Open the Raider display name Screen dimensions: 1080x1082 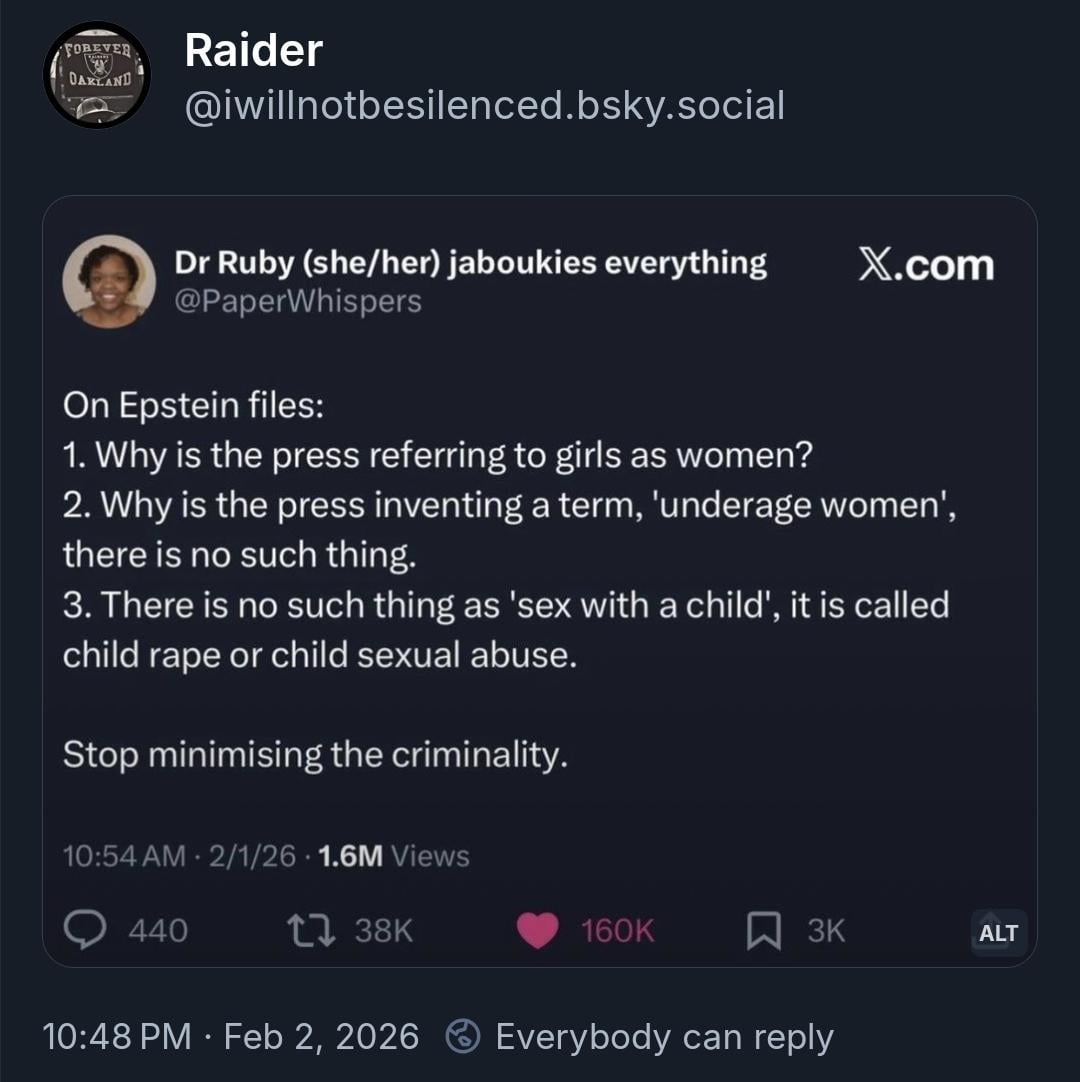point(253,51)
